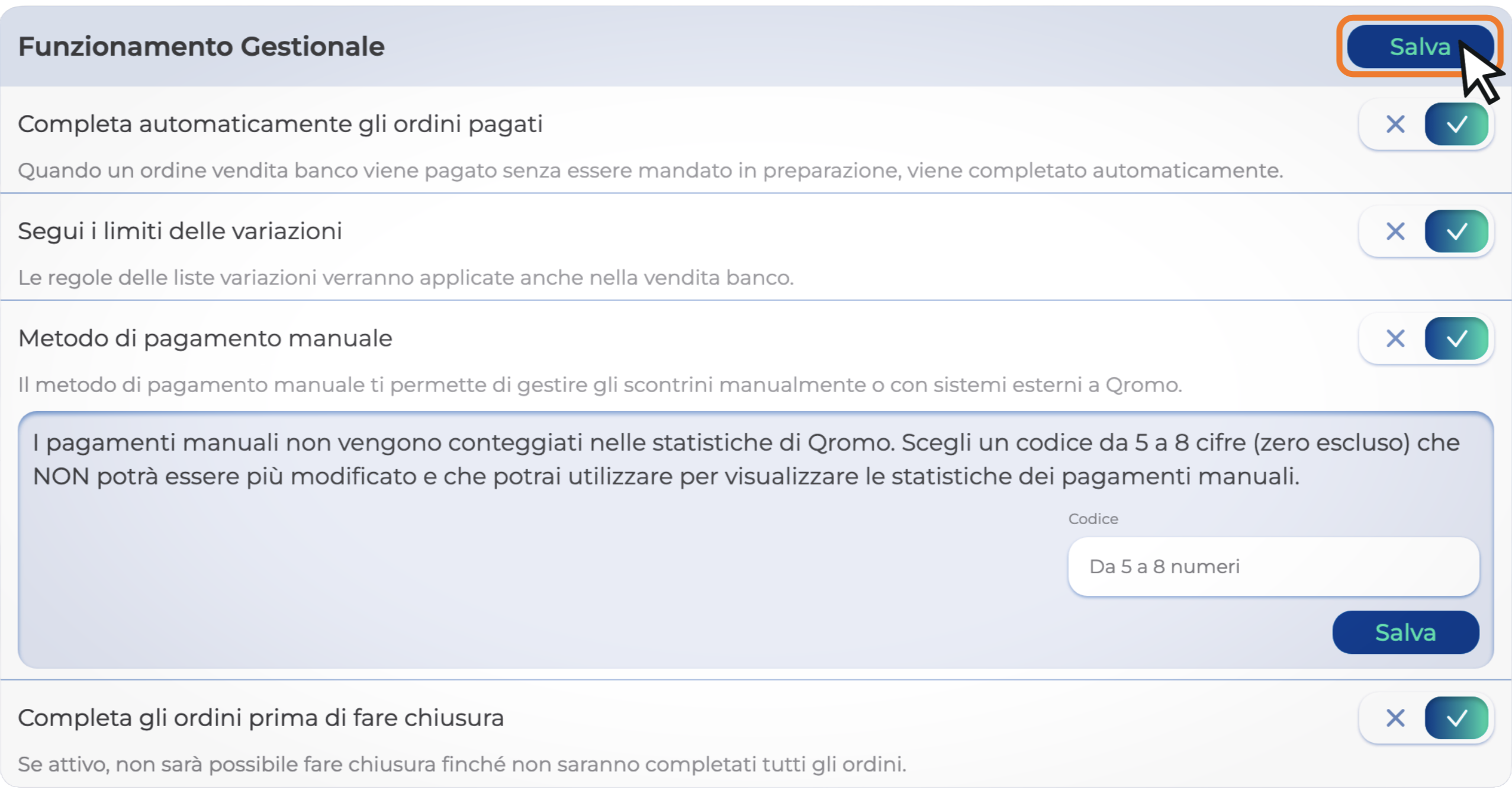
Task: Click the X icon for Completa automaticamente gli ordini pagati
Action: (x=1395, y=124)
